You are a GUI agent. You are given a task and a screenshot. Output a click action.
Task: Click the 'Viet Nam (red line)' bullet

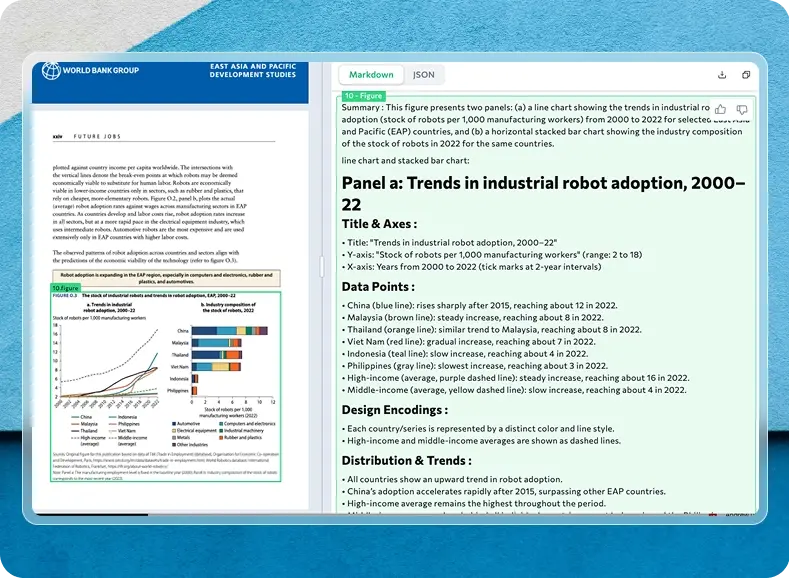click(469, 342)
